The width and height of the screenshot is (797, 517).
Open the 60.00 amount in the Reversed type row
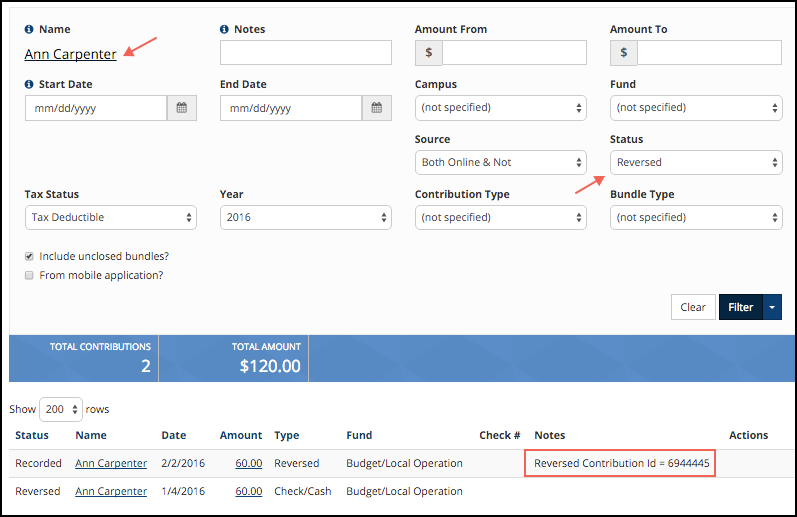point(249,463)
